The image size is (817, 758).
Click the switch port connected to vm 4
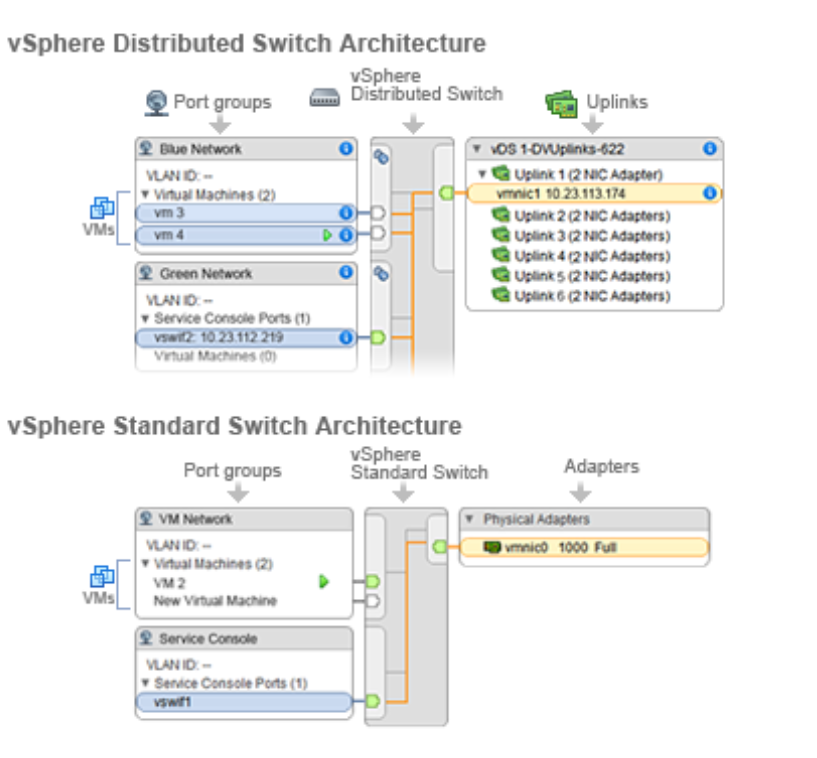(378, 233)
